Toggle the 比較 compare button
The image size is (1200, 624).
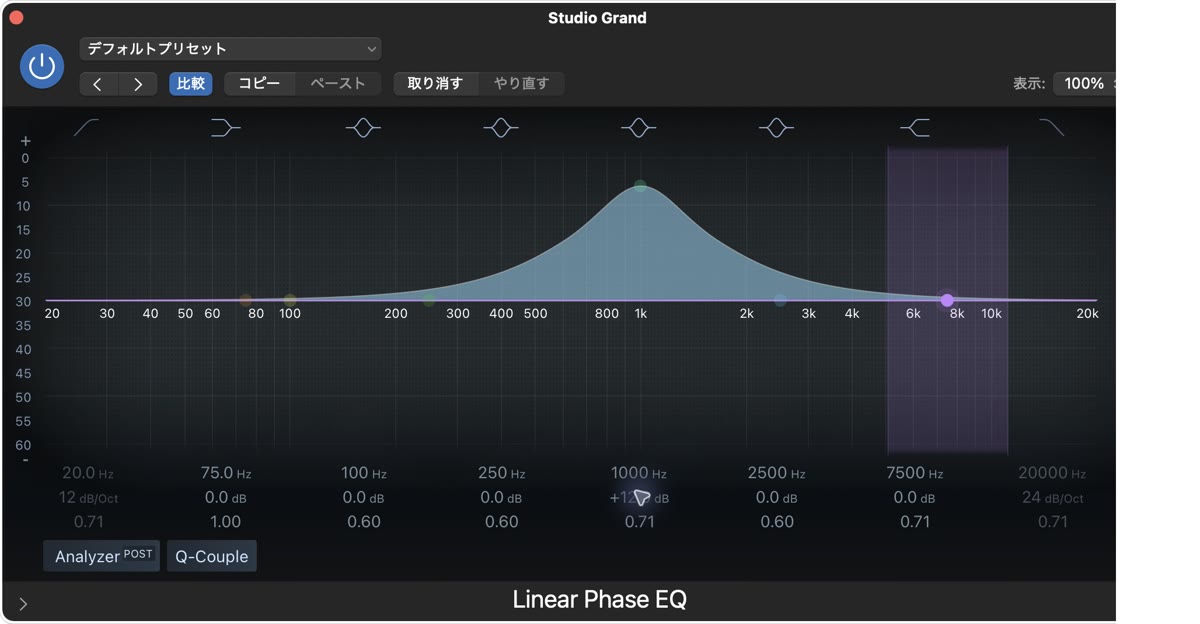pyautogui.click(x=190, y=84)
